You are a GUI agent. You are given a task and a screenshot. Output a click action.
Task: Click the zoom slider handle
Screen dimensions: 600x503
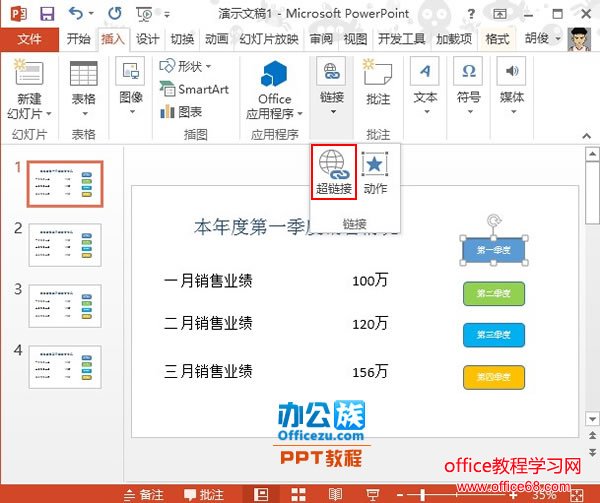click(422, 495)
